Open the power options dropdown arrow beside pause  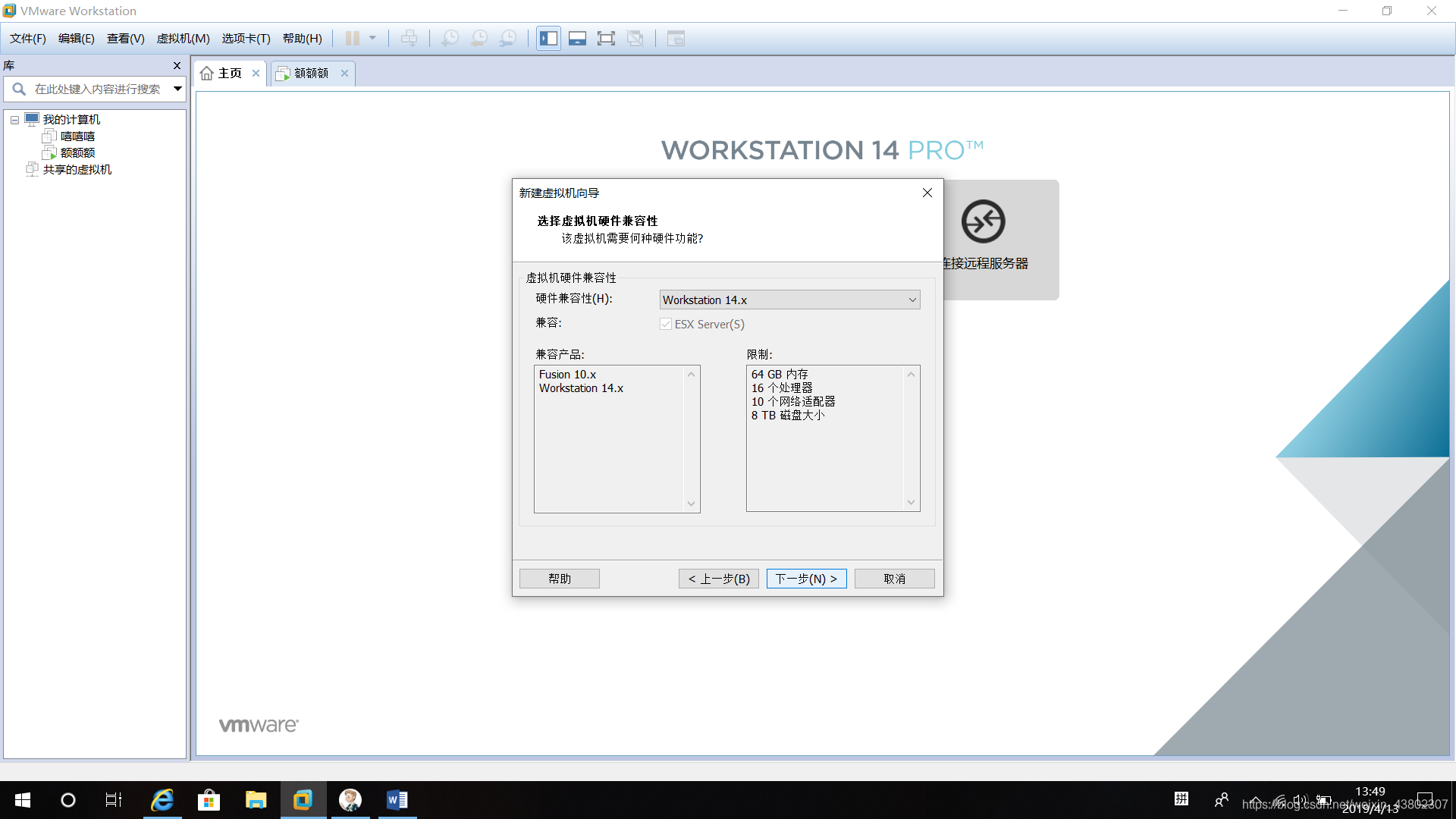[x=372, y=38]
